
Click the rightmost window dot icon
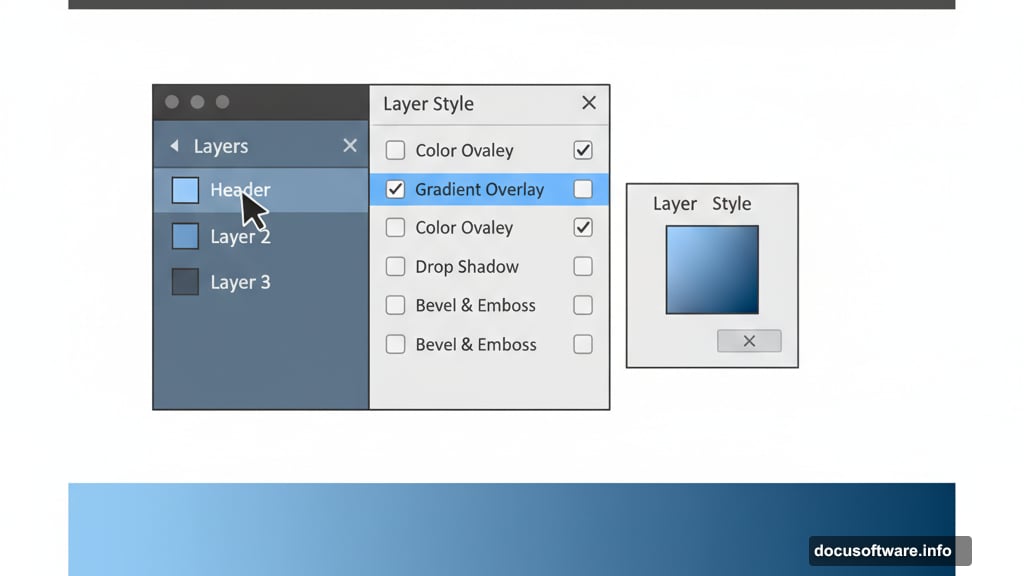222,101
